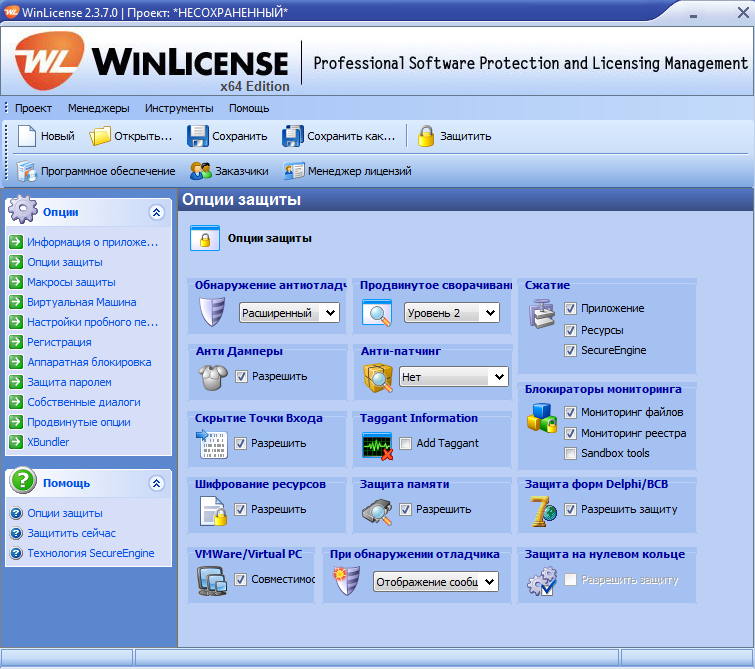Image resolution: width=755 pixels, height=669 pixels.
Task: Open the Программное обеспечение software manager
Action: (x=27, y=171)
